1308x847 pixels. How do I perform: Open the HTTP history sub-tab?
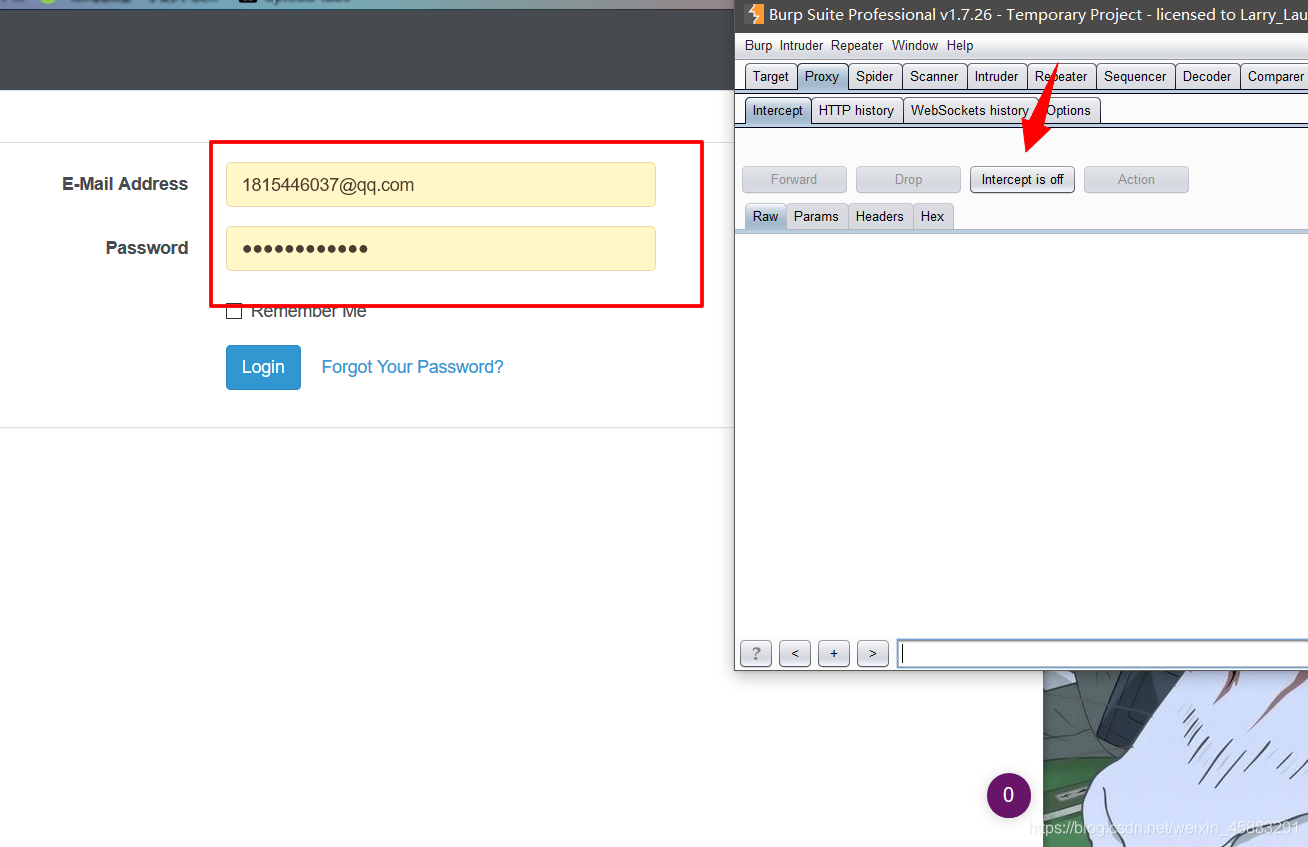point(856,110)
